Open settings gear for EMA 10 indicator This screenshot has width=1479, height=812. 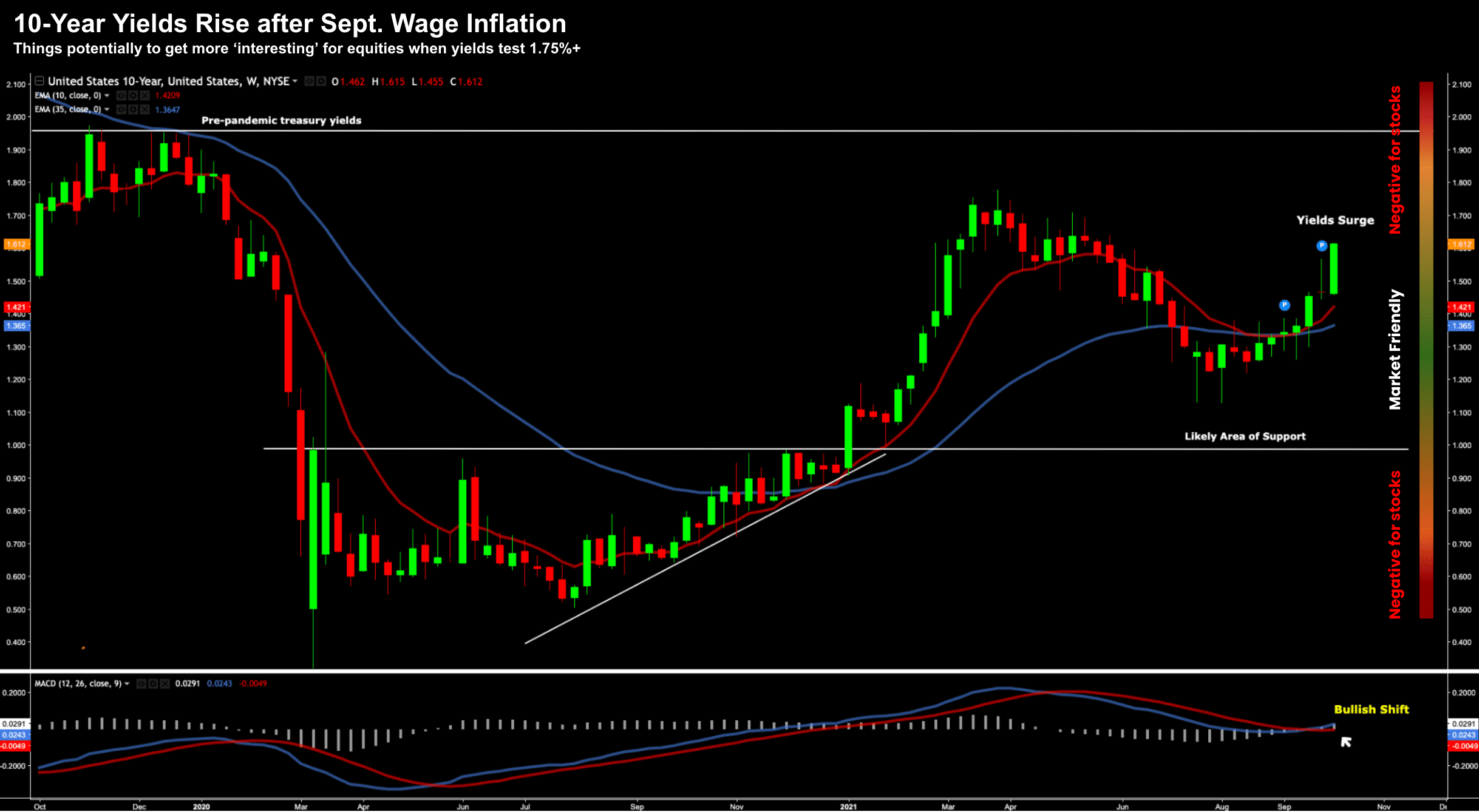coord(133,95)
